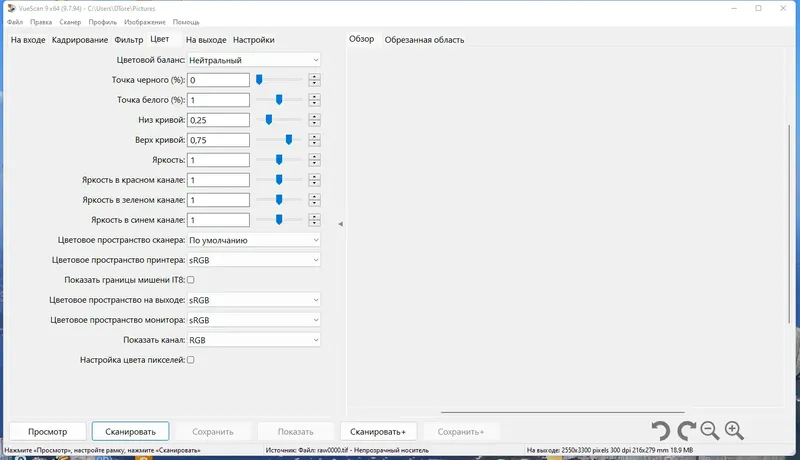The height and width of the screenshot is (460, 800).
Task: Decrease Точка белого with its down arrow
Action: pos(314,103)
